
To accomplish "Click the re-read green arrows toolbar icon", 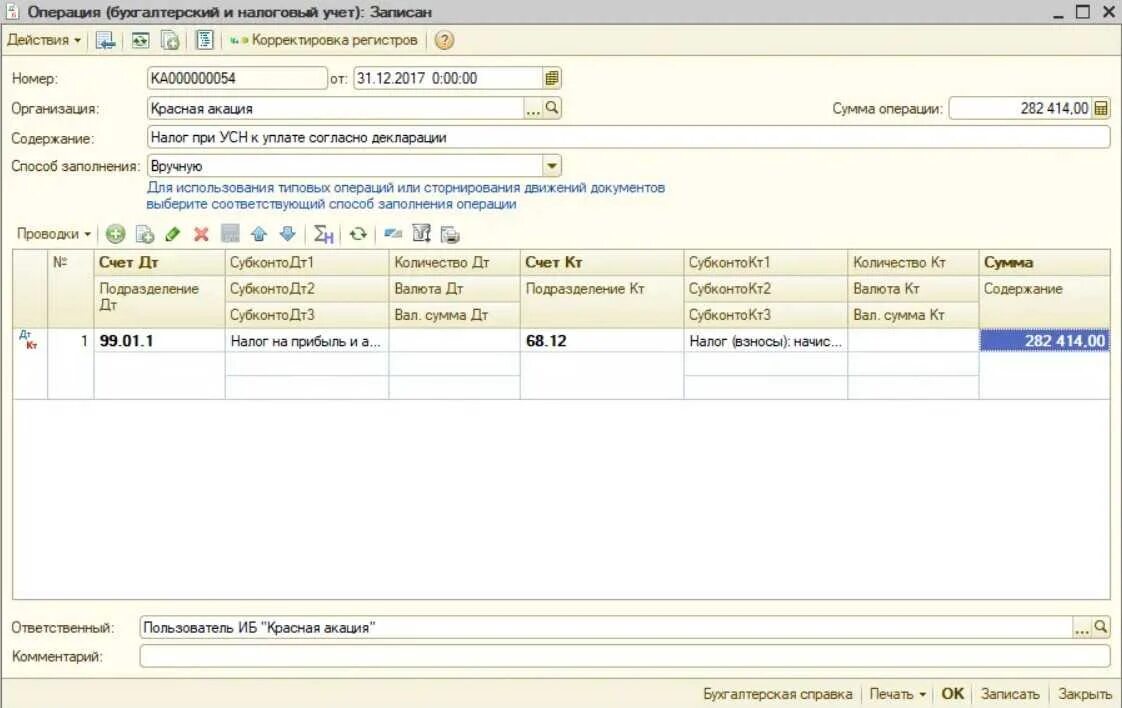I will tap(140, 41).
